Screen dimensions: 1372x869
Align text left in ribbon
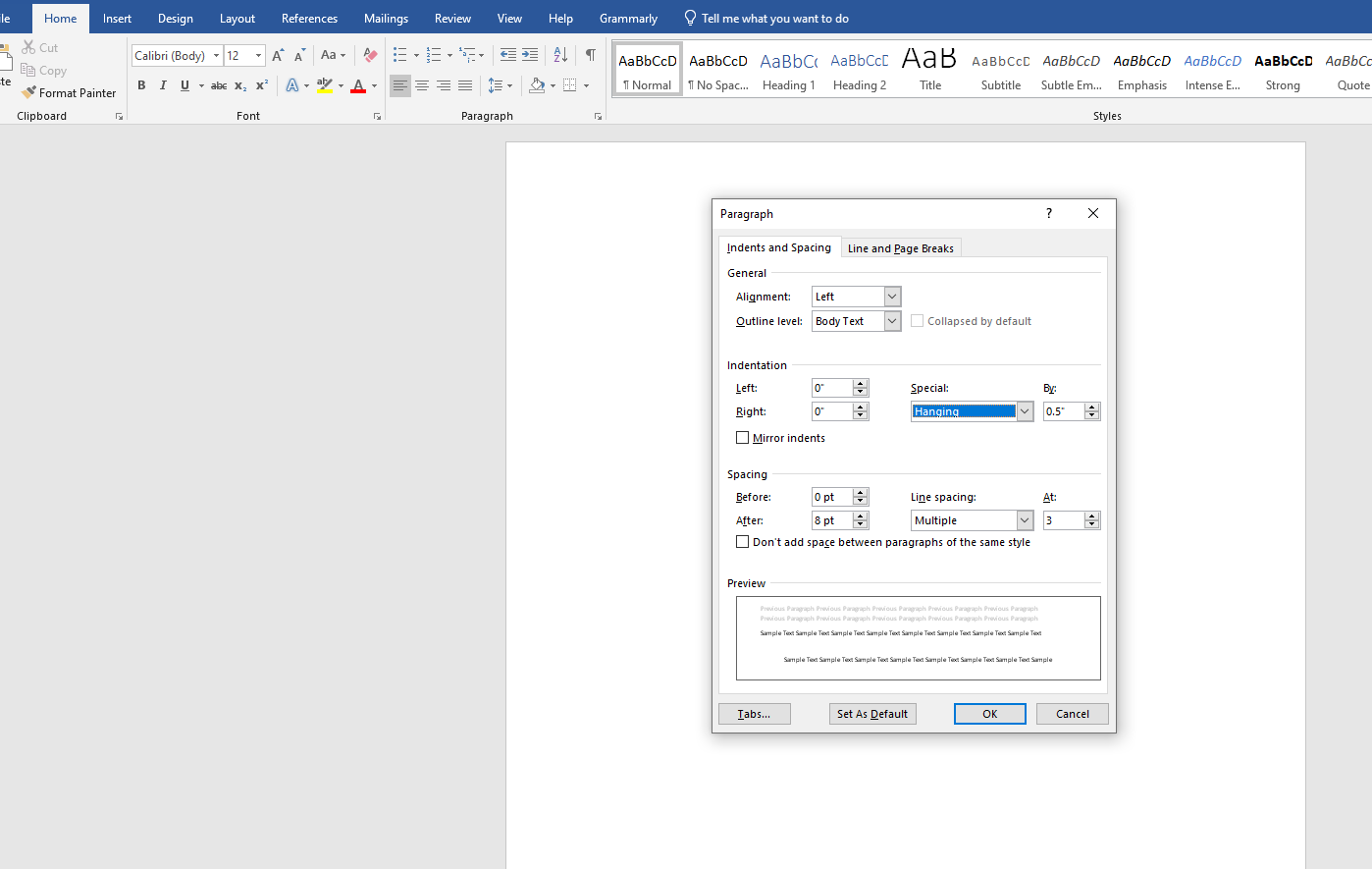click(x=399, y=85)
